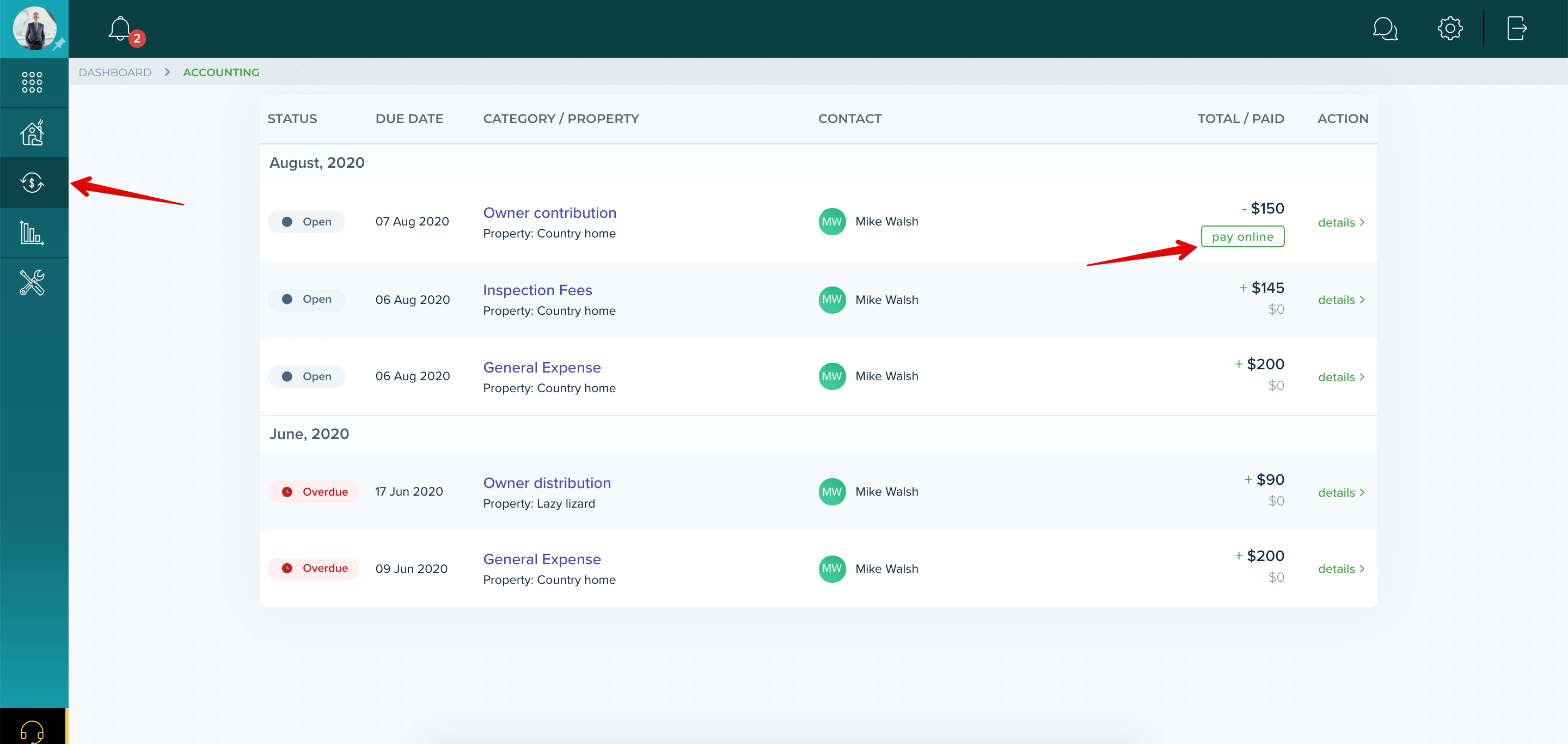This screenshot has height=744, width=1568.
Task: Open the Inspection Fees link
Action: tap(537, 290)
